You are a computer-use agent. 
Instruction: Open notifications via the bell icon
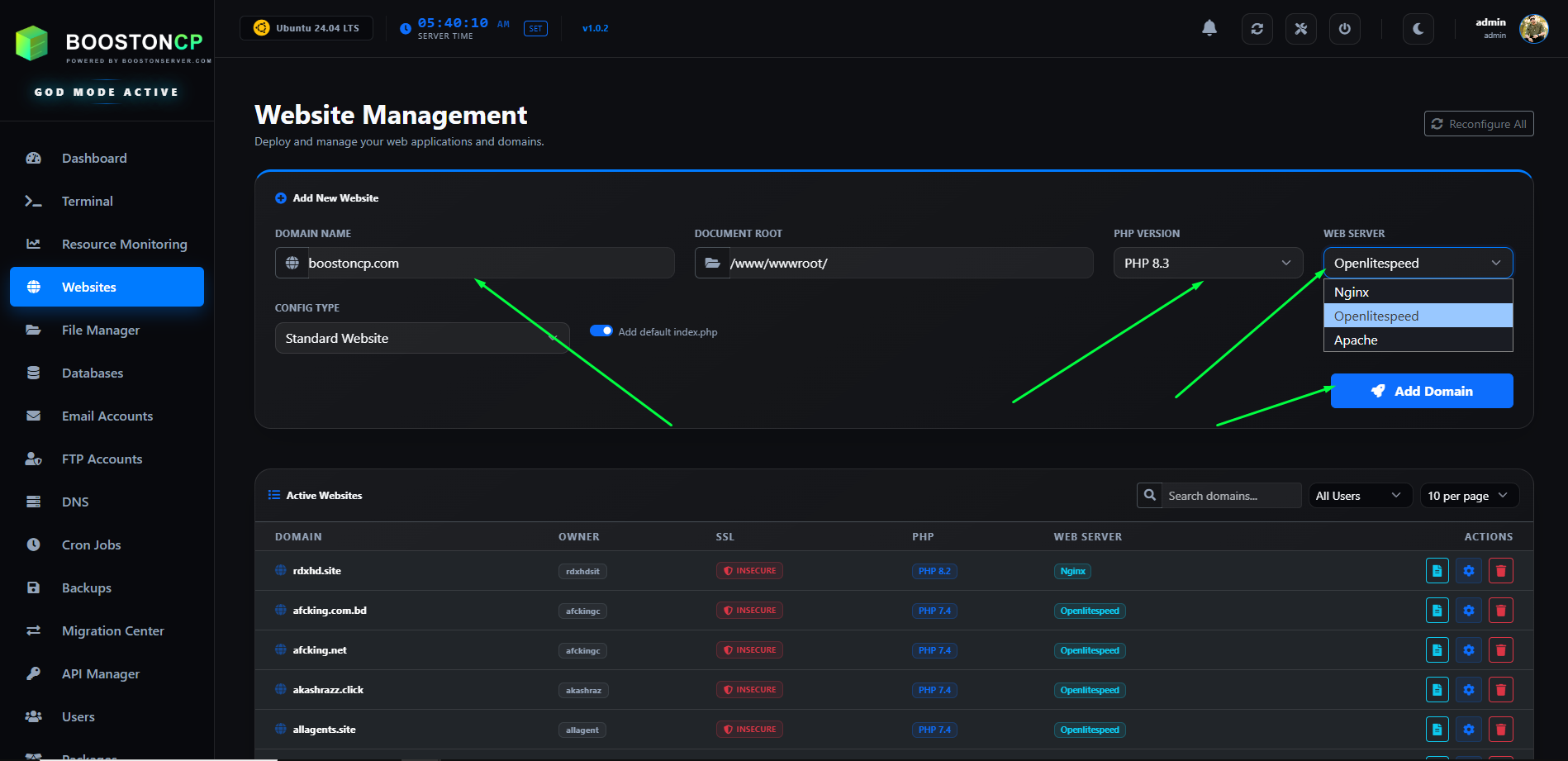pyautogui.click(x=1209, y=27)
